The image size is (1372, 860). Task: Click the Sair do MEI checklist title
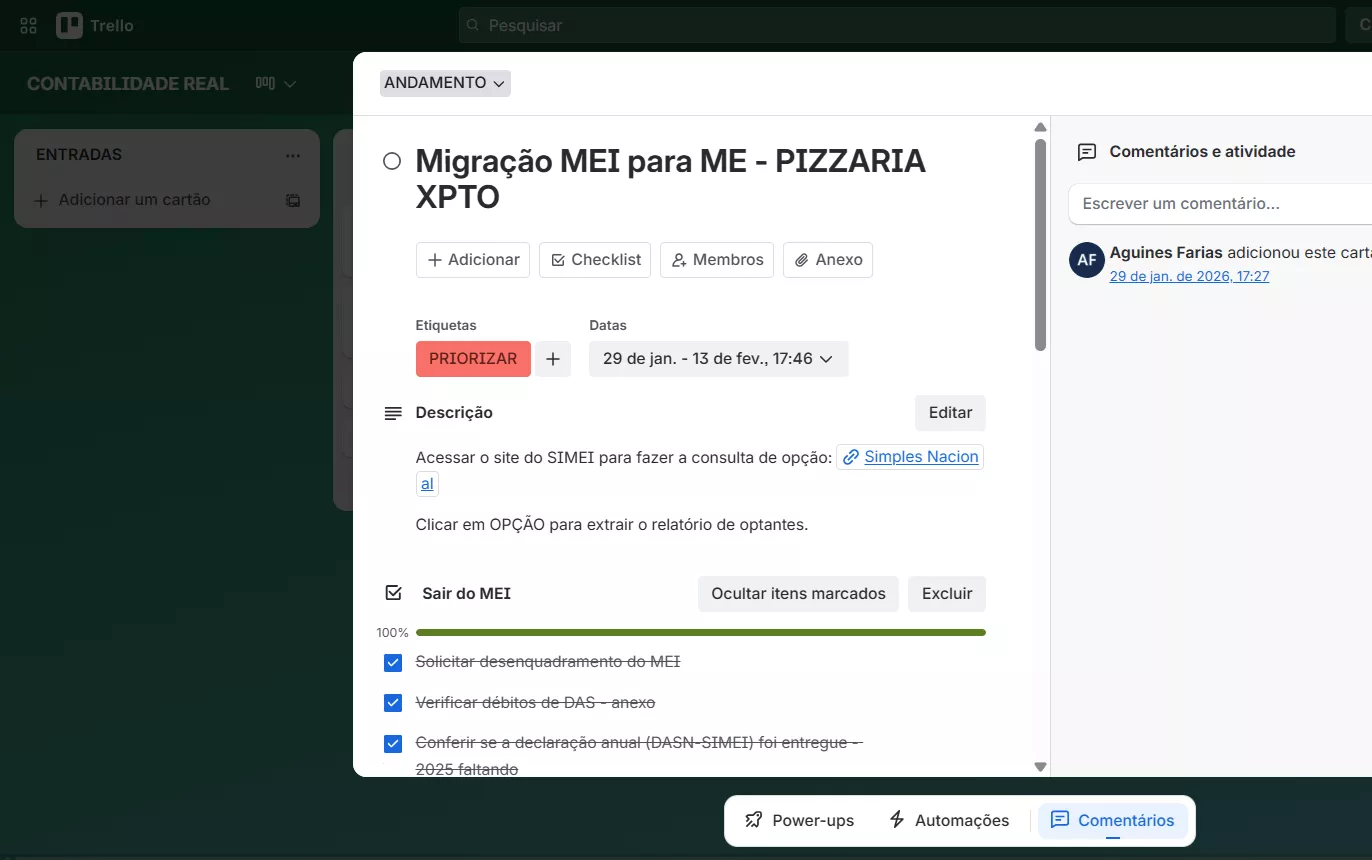tap(466, 594)
